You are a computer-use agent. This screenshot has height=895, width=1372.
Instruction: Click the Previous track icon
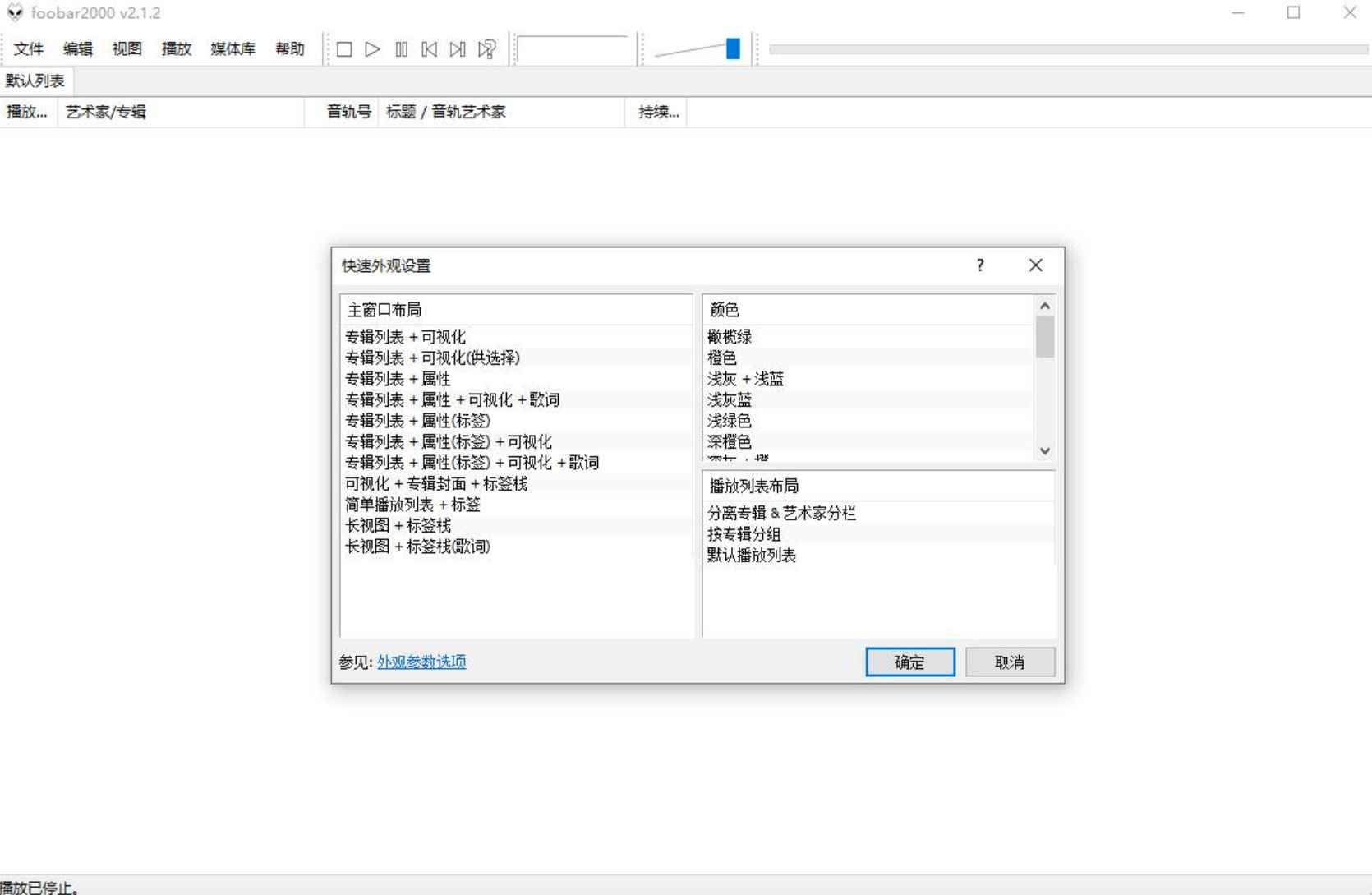429,49
